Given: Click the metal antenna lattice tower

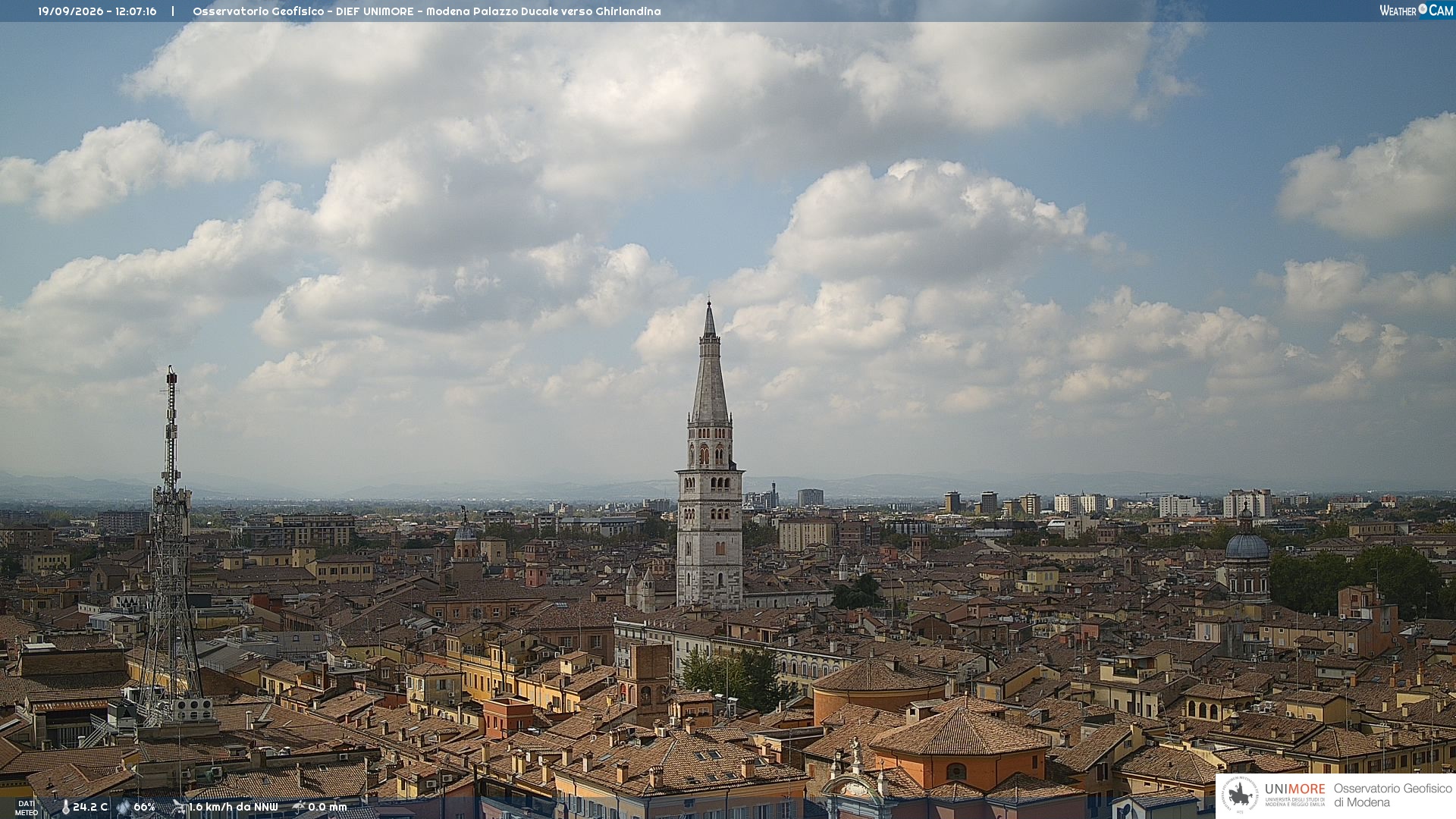Looking at the screenshot, I should [171, 546].
